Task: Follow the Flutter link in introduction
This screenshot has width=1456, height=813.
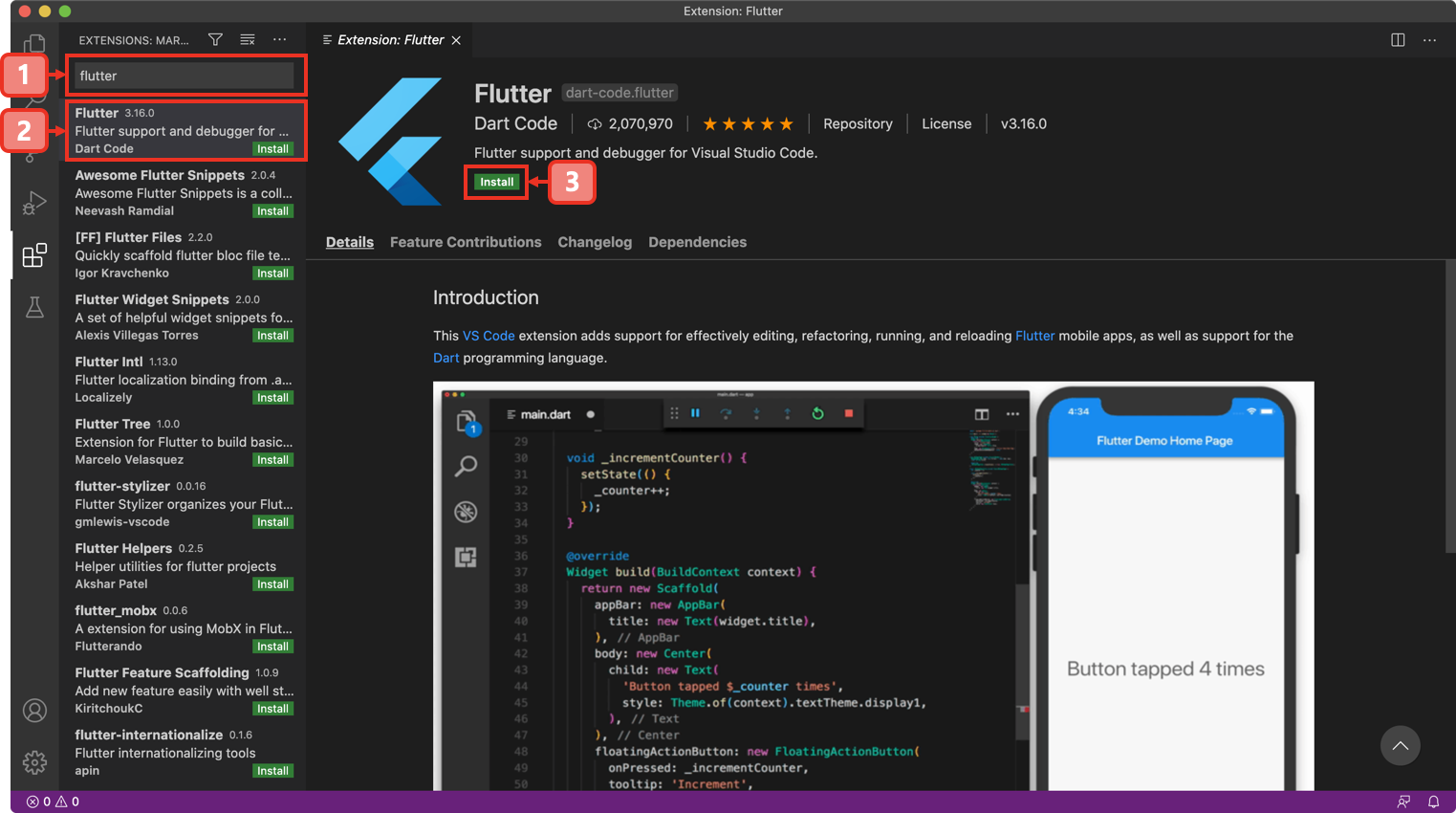Action: pos(1034,336)
